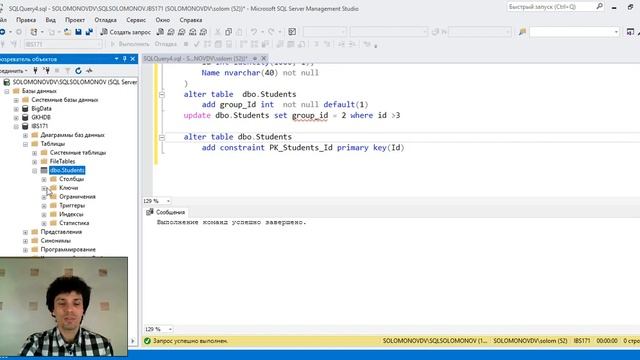Click the Disconnect plug icon in Object Explorer
The width and height of the screenshot is (640, 360).
tap(47, 71)
